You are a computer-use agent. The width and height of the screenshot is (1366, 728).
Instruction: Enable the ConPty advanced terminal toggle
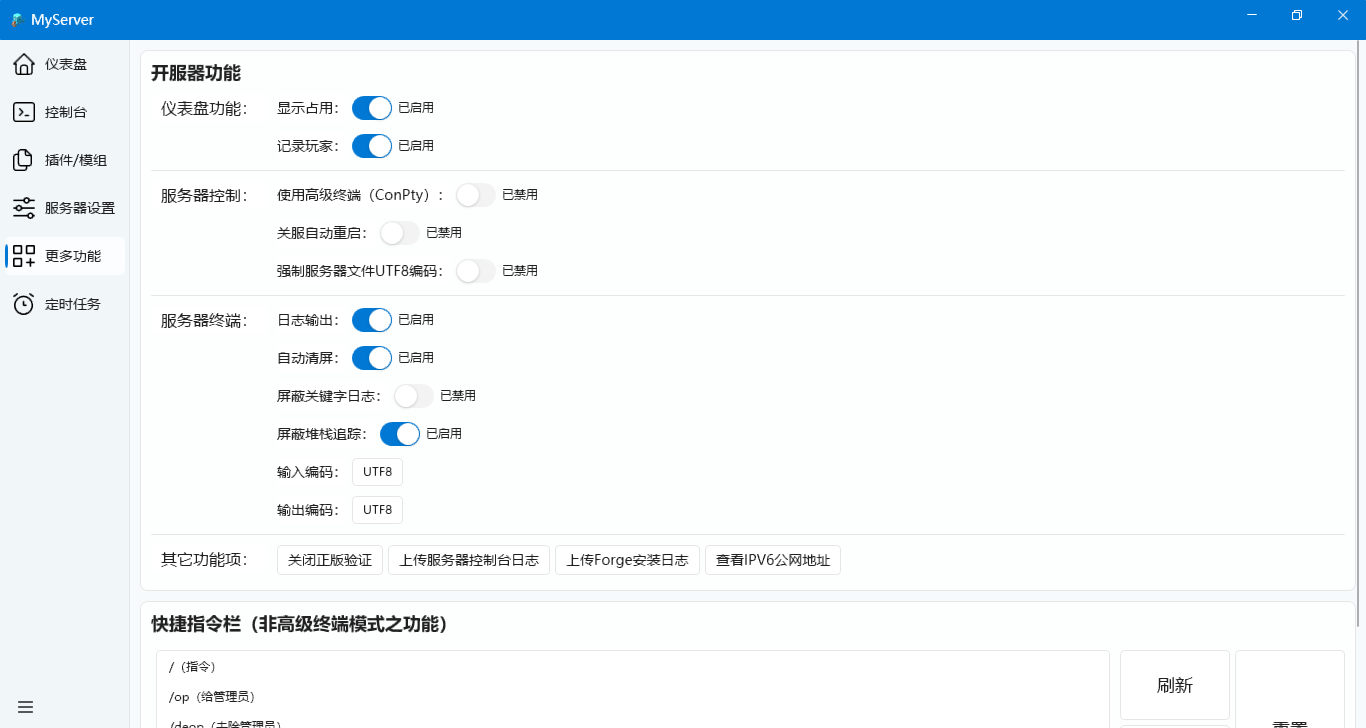(x=476, y=195)
